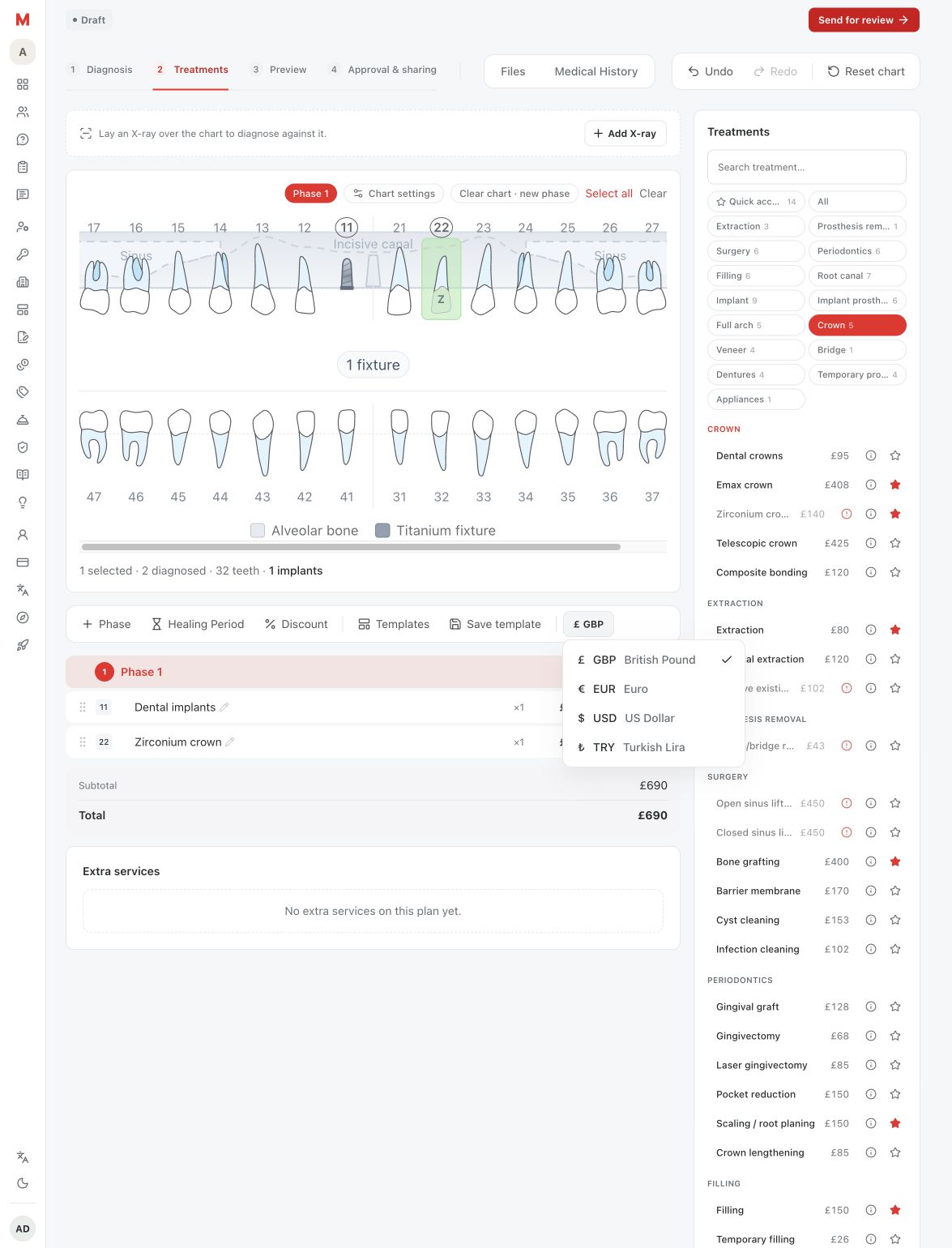
Task: Click Send for review button
Action: (x=864, y=20)
